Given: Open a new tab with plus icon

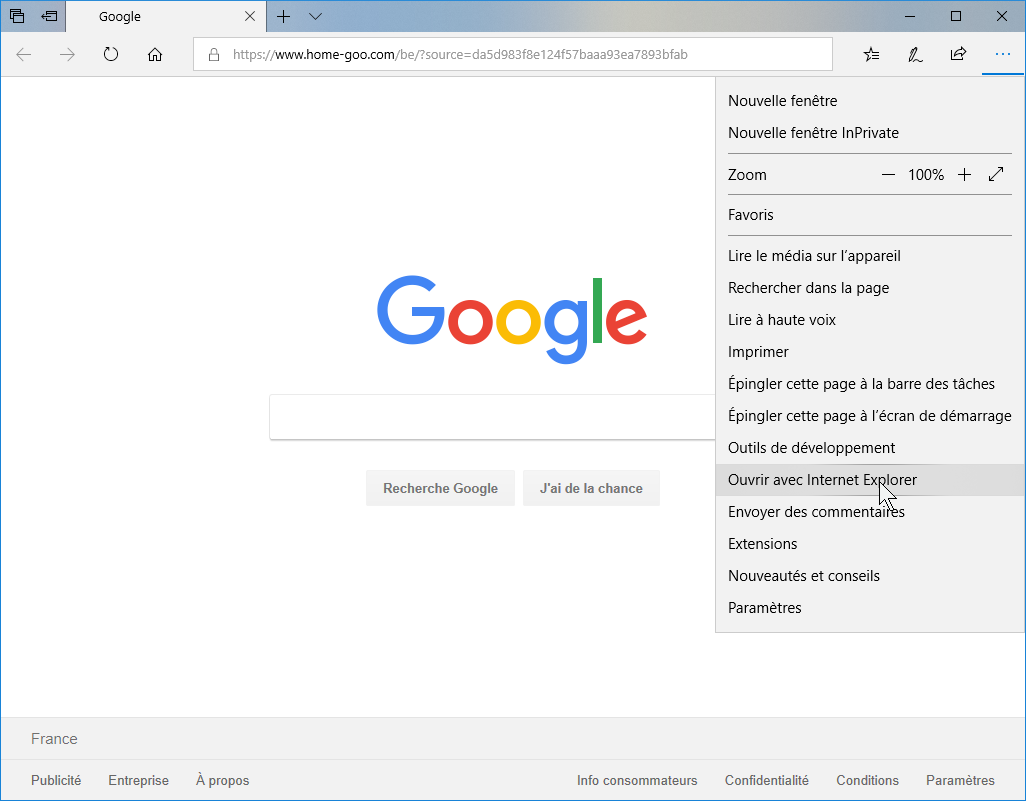Looking at the screenshot, I should tap(283, 16).
